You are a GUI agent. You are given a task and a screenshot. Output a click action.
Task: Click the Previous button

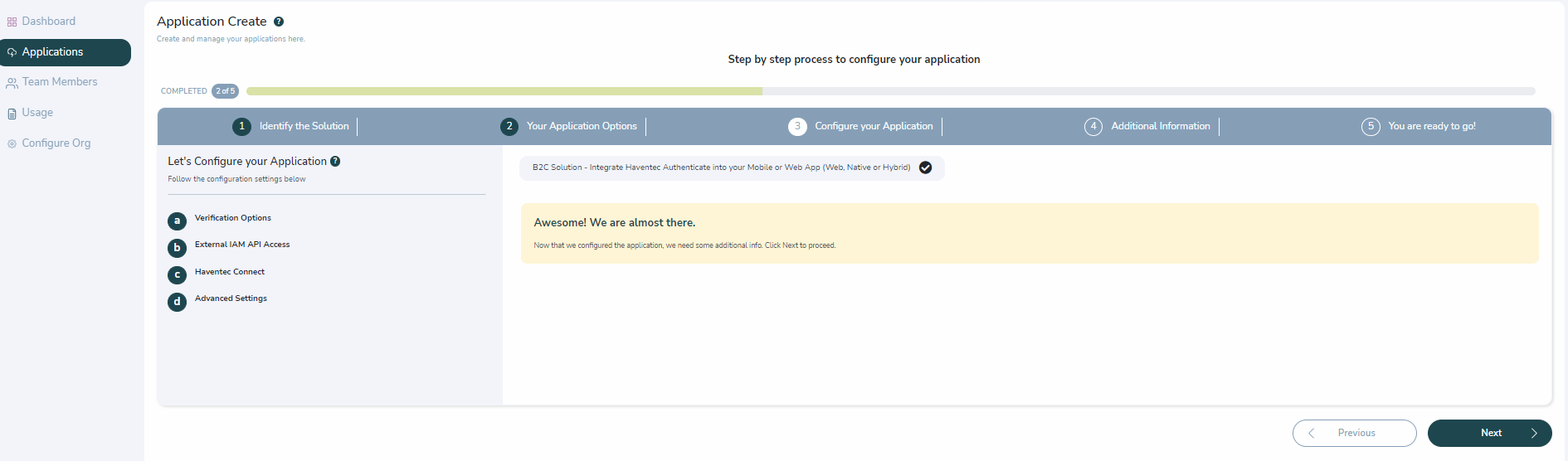pyautogui.click(x=1355, y=433)
